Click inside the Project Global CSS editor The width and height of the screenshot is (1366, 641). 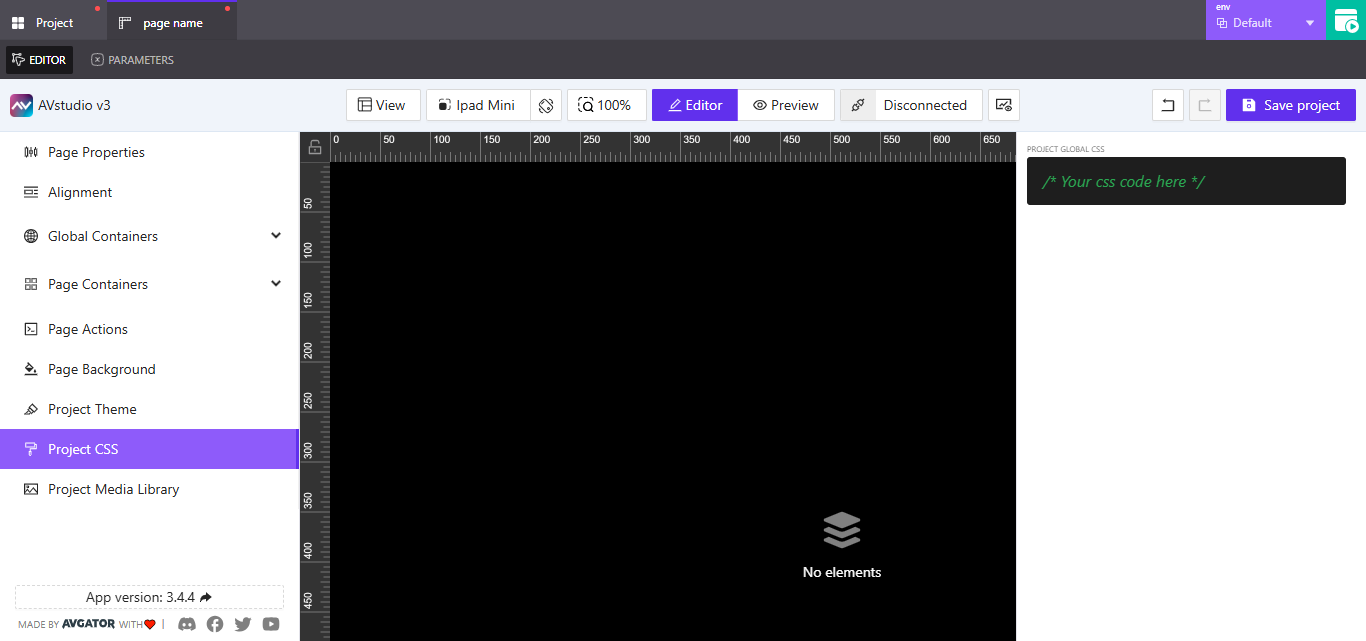click(1185, 181)
